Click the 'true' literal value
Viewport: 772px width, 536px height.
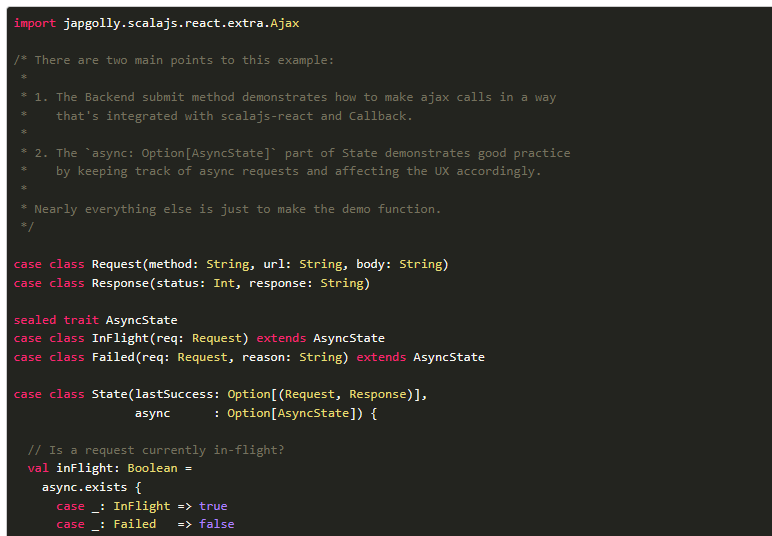point(213,506)
